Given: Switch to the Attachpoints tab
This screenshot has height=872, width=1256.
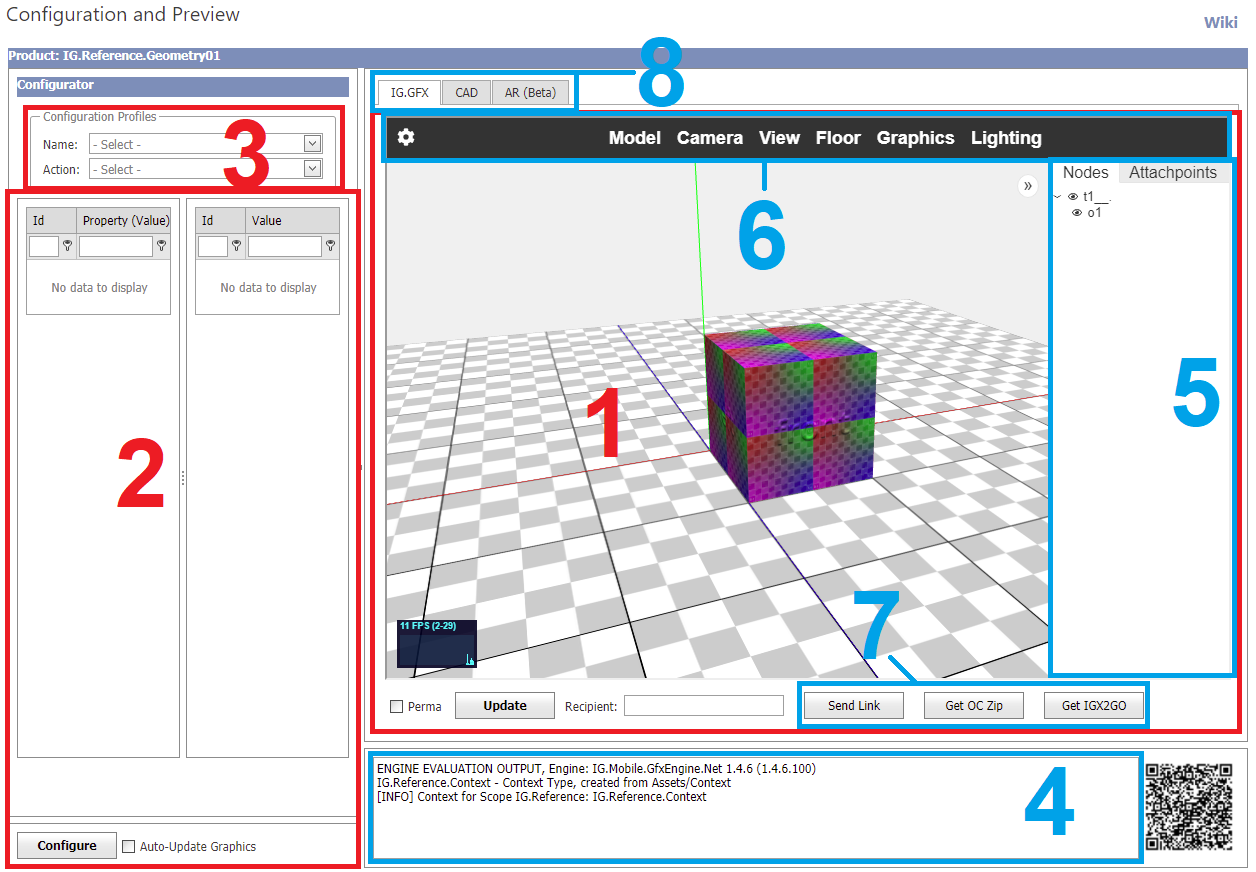Looking at the screenshot, I should pos(1172,173).
